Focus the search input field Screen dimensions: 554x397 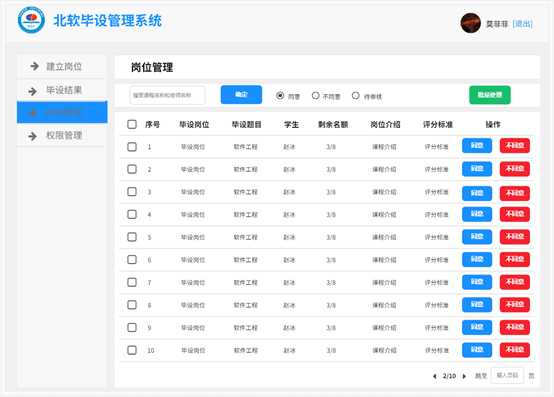click(x=167, y=95)
